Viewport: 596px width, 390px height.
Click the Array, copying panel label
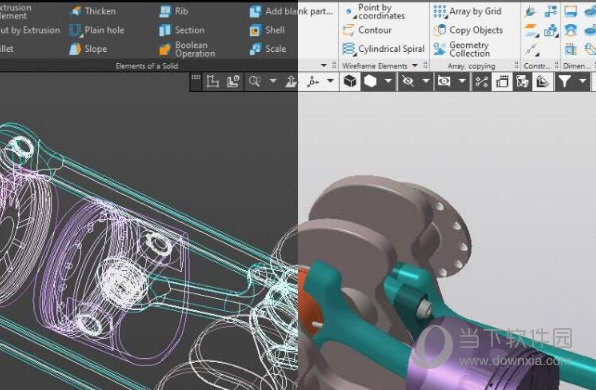[471, 66]
